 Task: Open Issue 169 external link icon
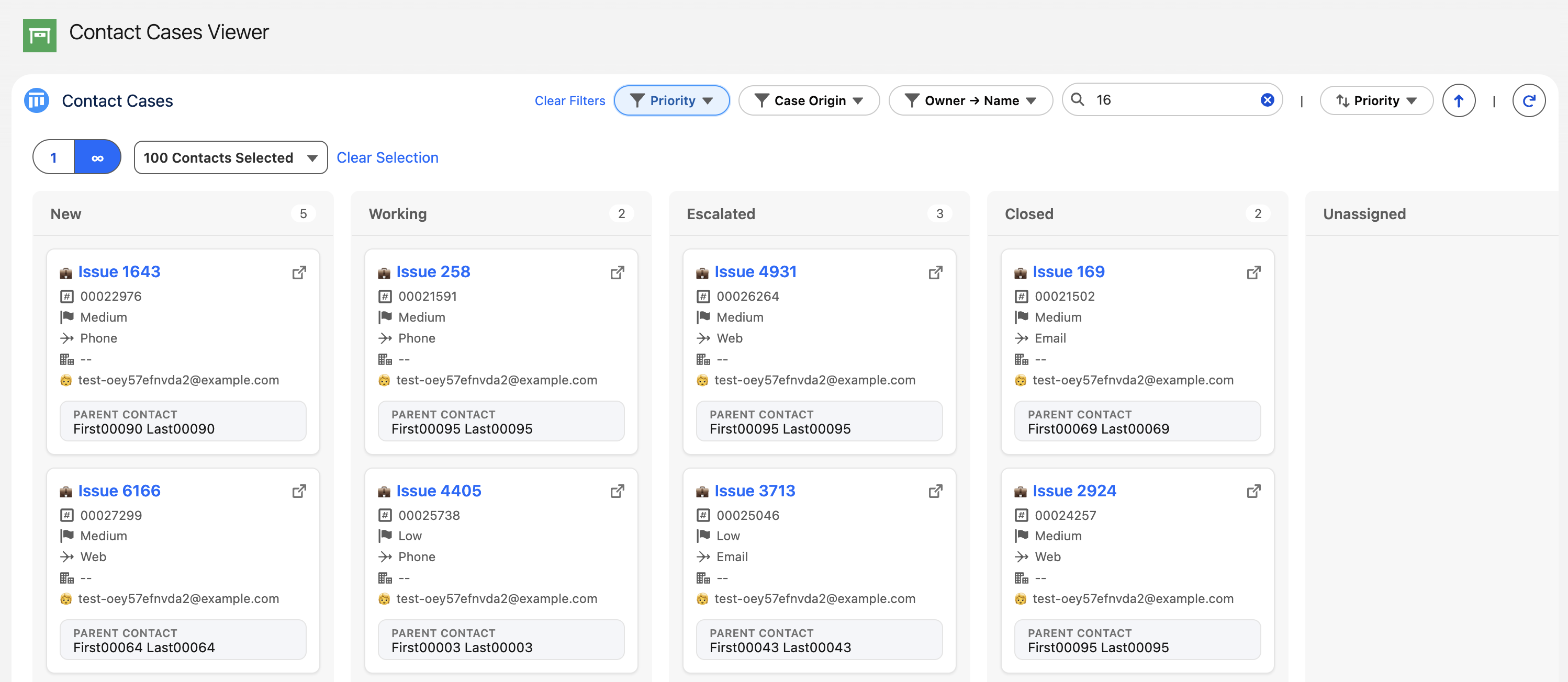[x=1254, y=272]
